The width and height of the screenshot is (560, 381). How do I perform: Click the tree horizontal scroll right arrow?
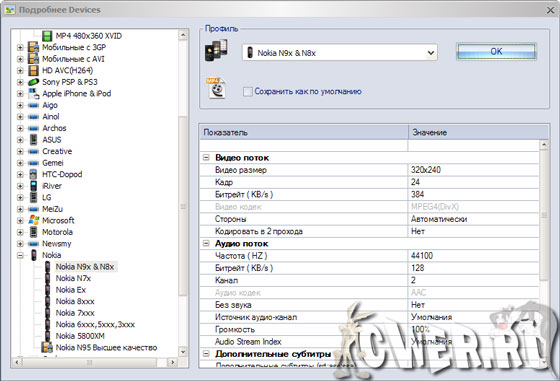172,362
